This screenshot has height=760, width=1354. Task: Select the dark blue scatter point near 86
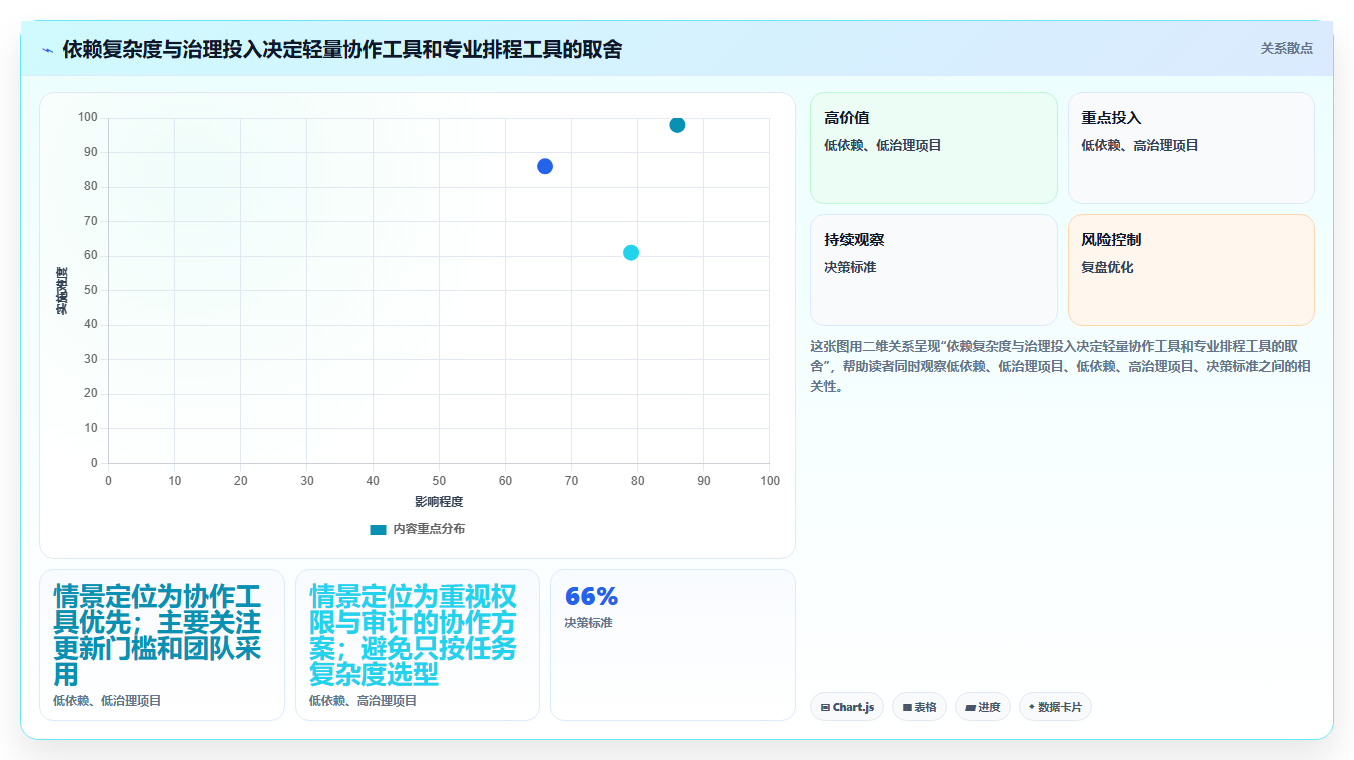[545, 166]
